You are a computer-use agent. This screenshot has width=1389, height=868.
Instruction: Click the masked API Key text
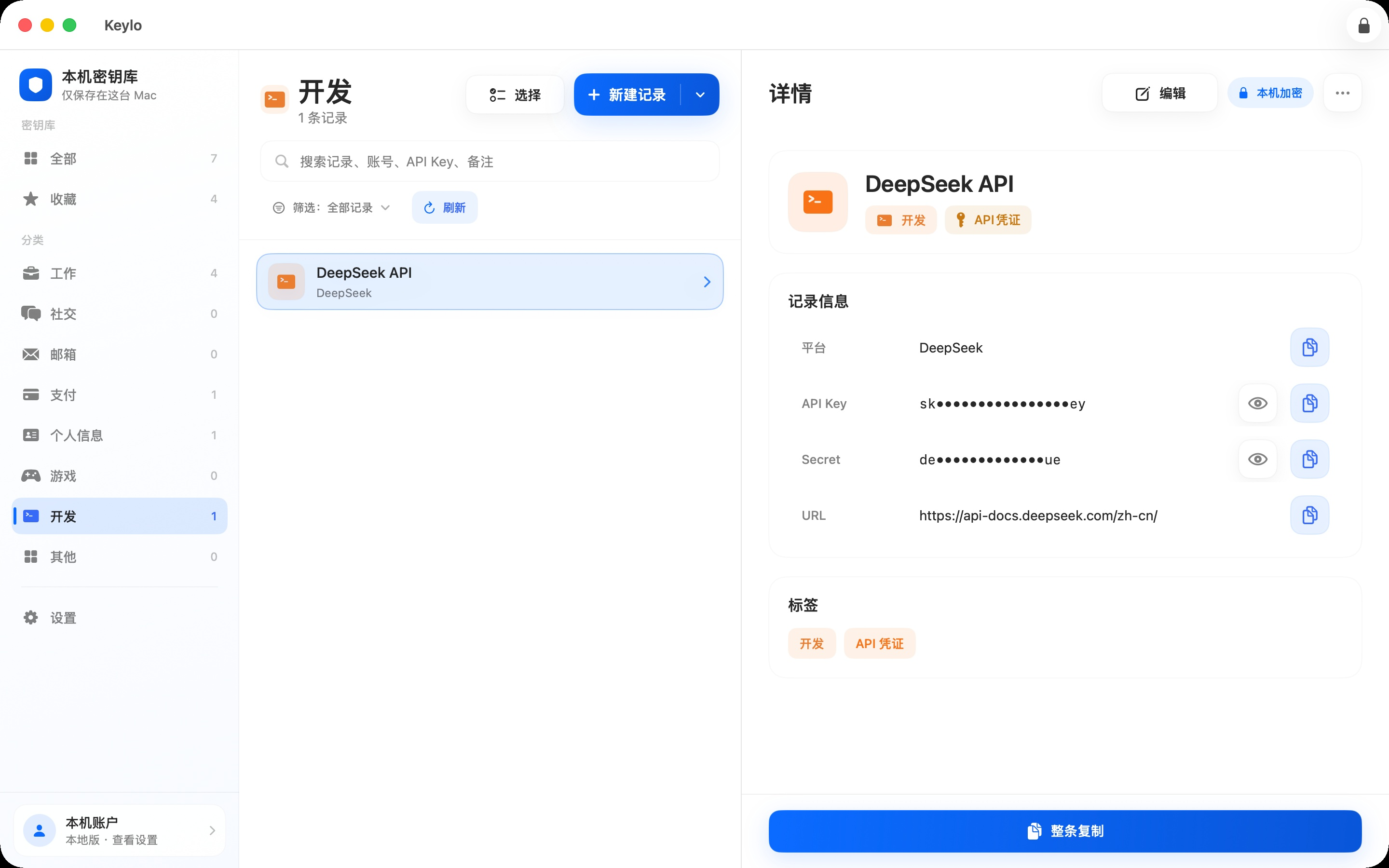[x=1002, y=404]
